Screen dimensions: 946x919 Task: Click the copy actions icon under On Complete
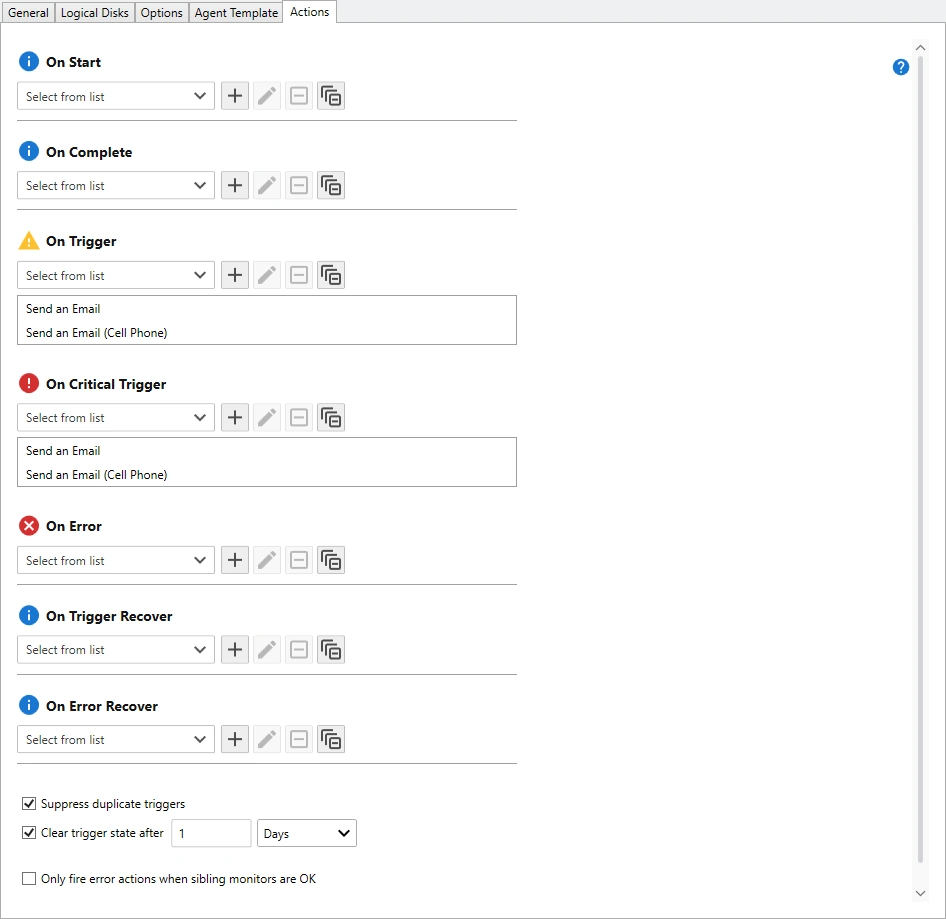click(331, 186)
